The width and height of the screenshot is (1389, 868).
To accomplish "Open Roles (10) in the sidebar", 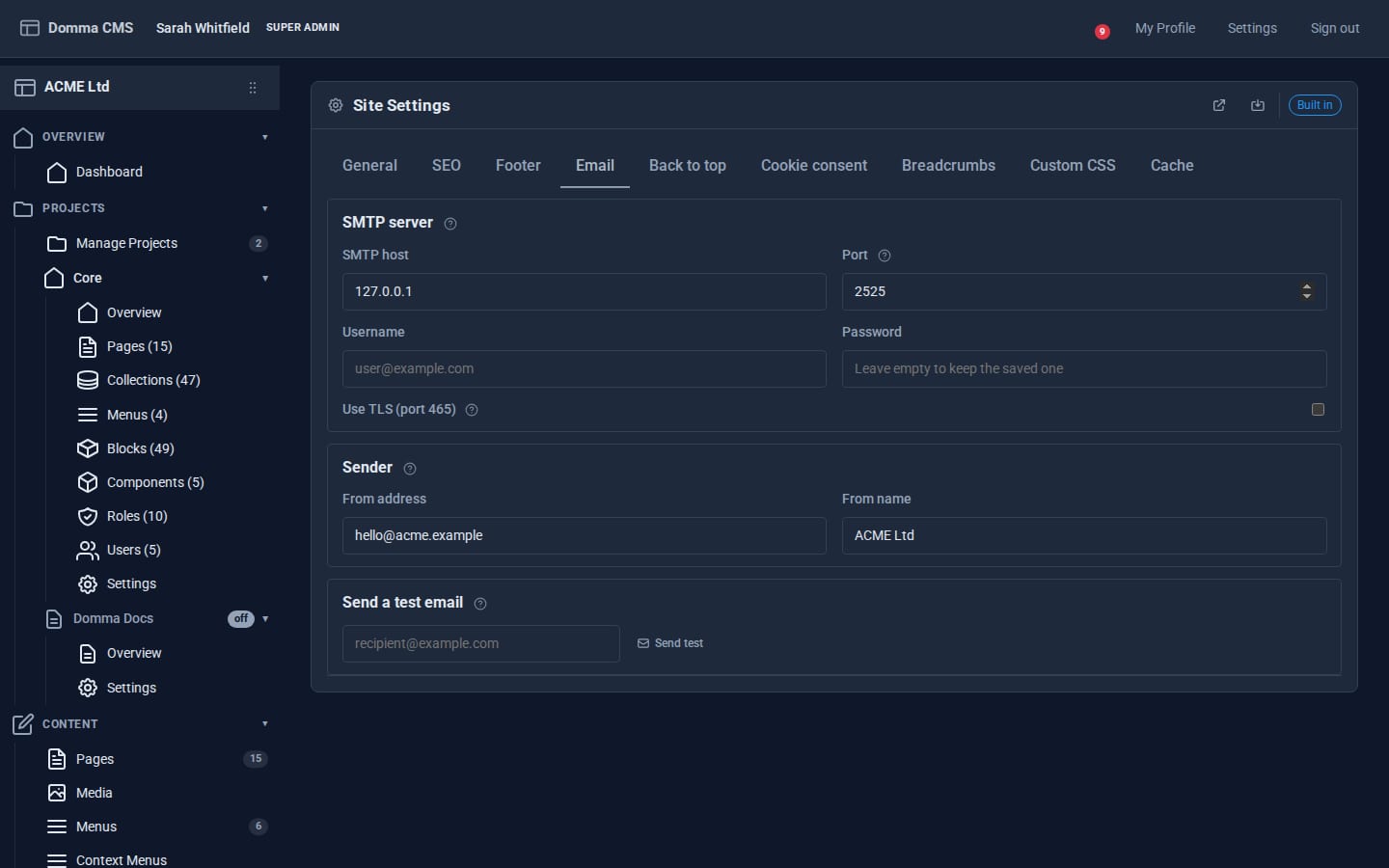I will (123, 516).
